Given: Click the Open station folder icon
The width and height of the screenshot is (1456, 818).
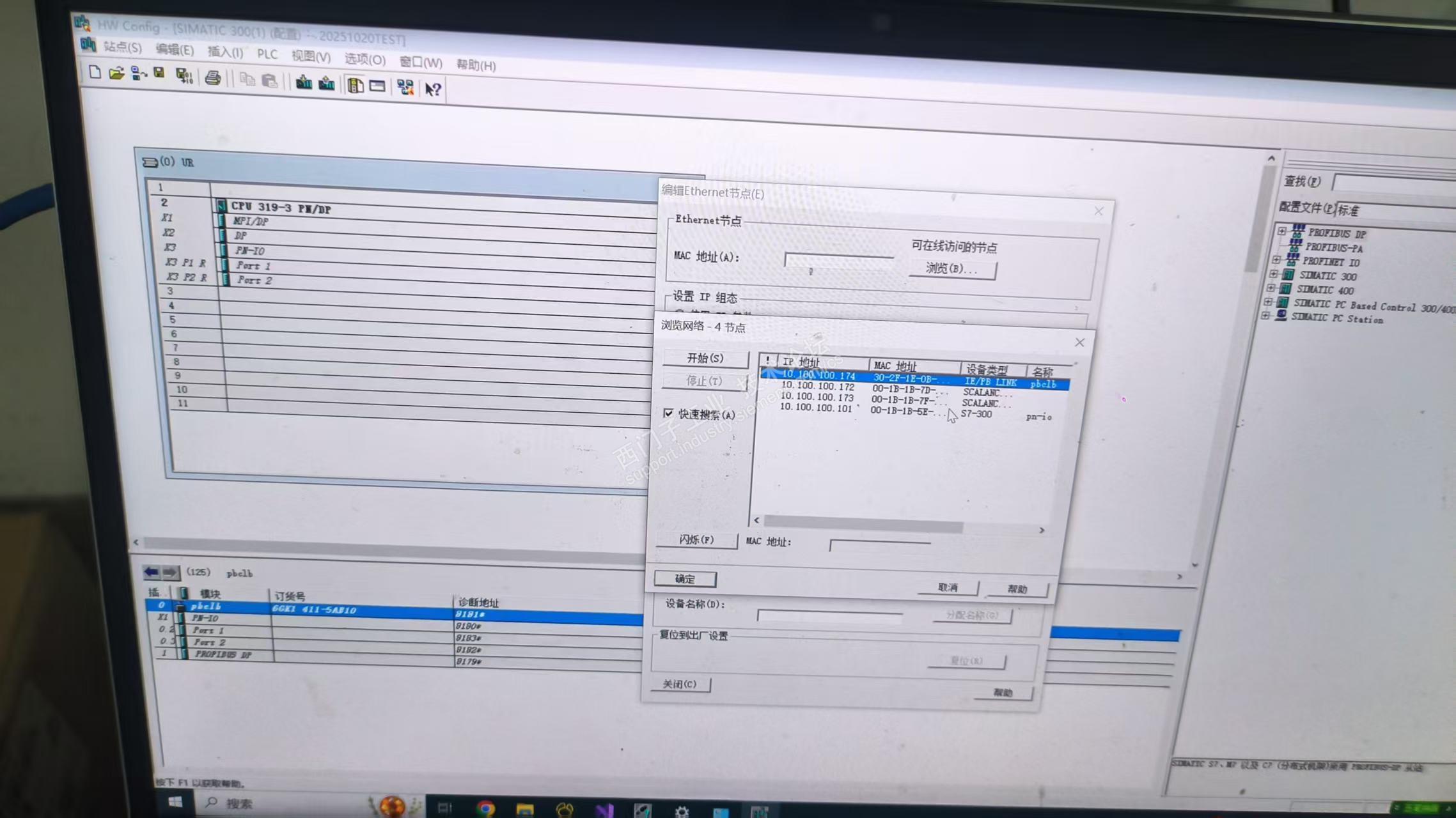Looking at the screenshot, I should tap(116, 73).
